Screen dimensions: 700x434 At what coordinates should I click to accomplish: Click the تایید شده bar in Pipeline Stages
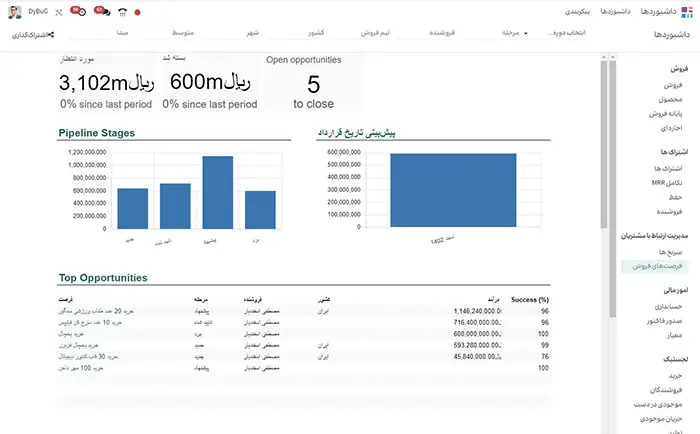click(175, 206)
